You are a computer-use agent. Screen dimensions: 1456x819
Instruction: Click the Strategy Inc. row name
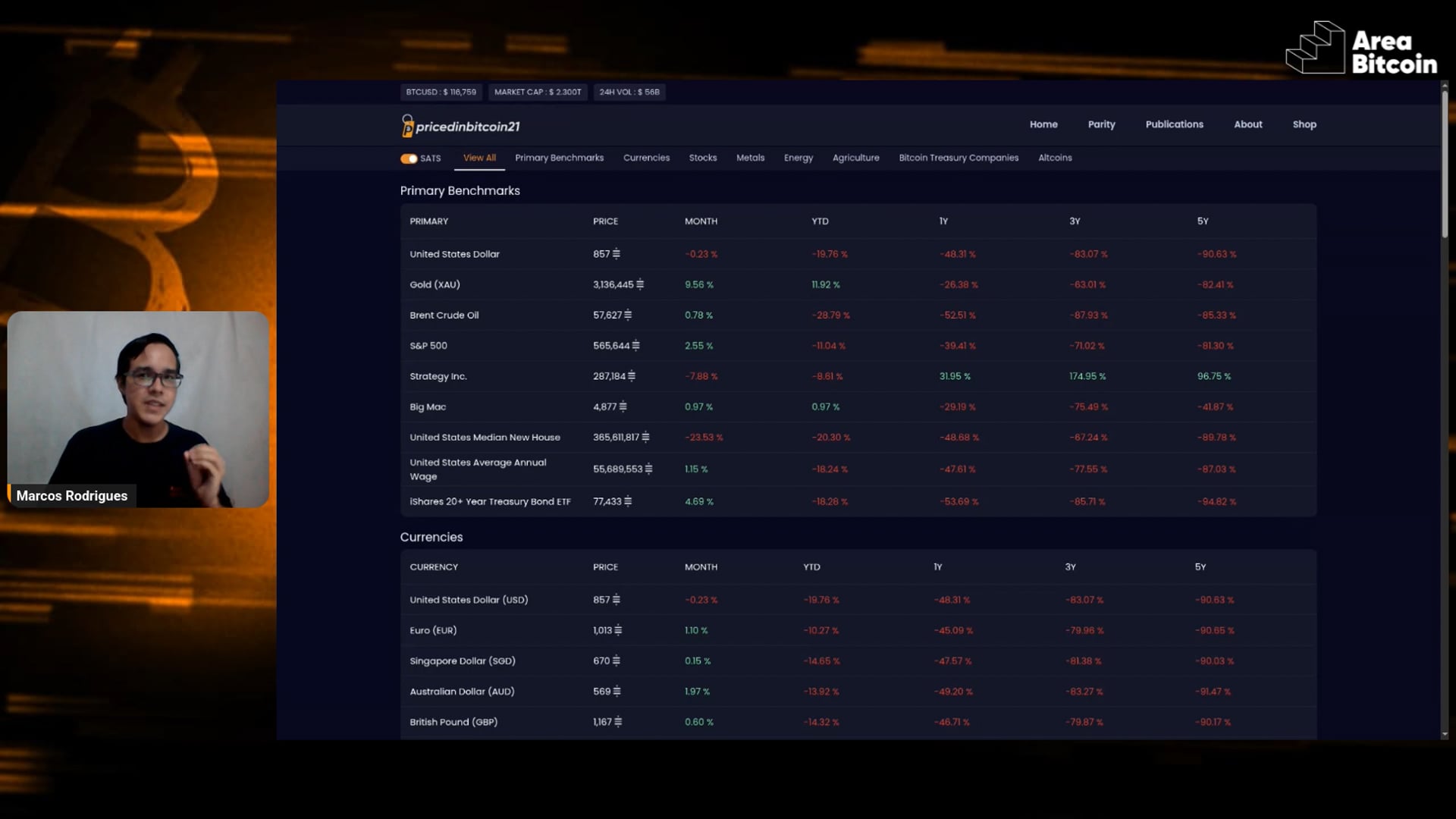438,376
